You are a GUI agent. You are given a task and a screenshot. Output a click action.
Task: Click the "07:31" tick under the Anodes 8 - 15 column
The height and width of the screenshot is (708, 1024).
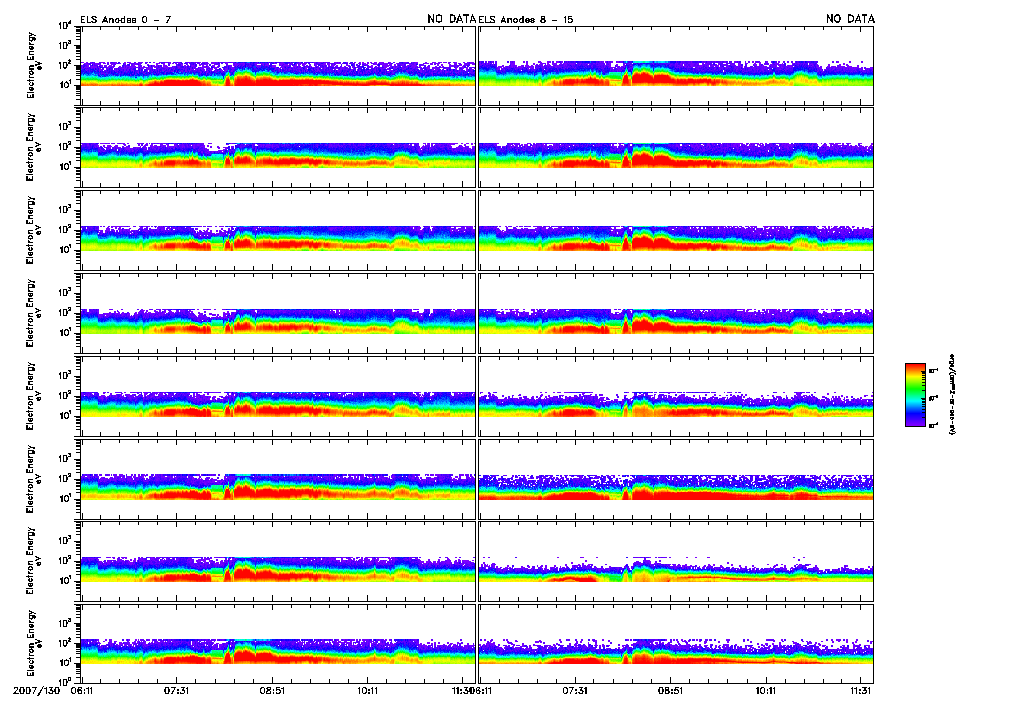[575, 690]
